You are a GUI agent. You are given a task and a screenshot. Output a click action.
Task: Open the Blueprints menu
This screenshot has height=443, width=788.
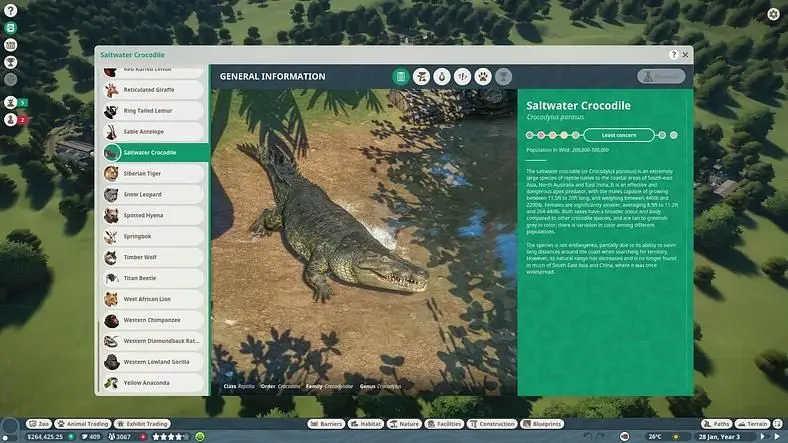point(542,424)
